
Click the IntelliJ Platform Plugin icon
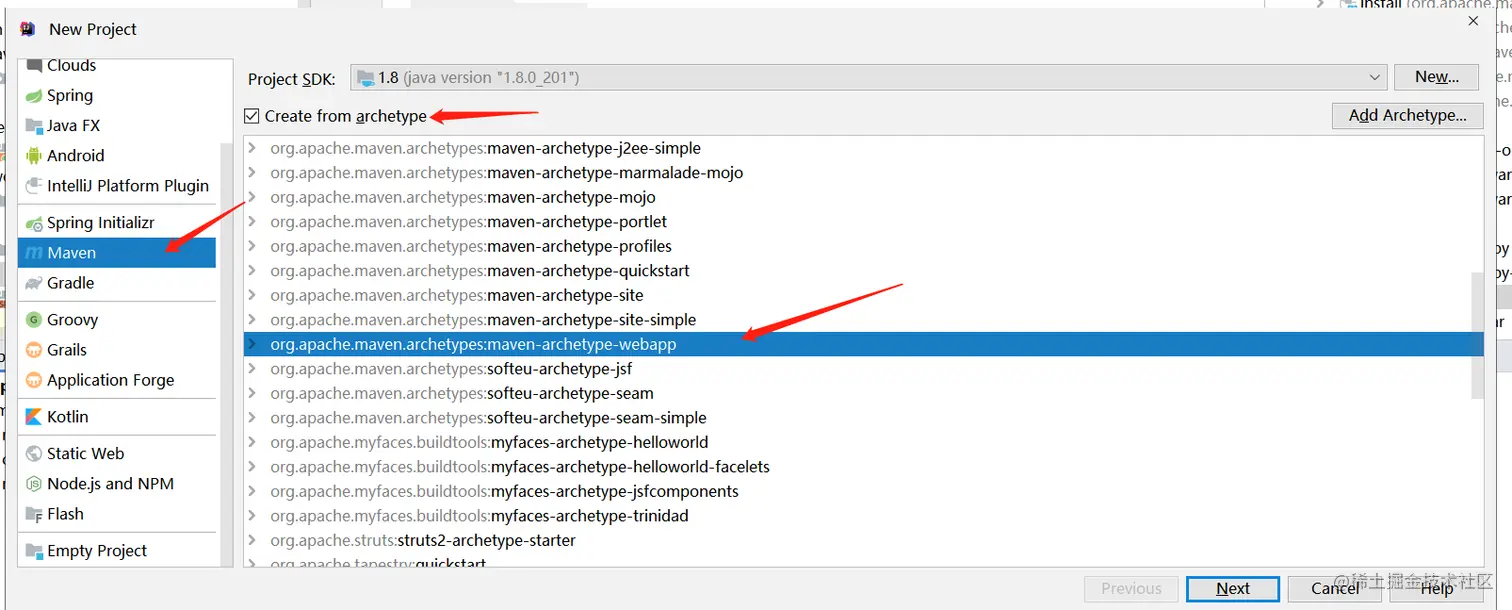[x=34, y=186]
